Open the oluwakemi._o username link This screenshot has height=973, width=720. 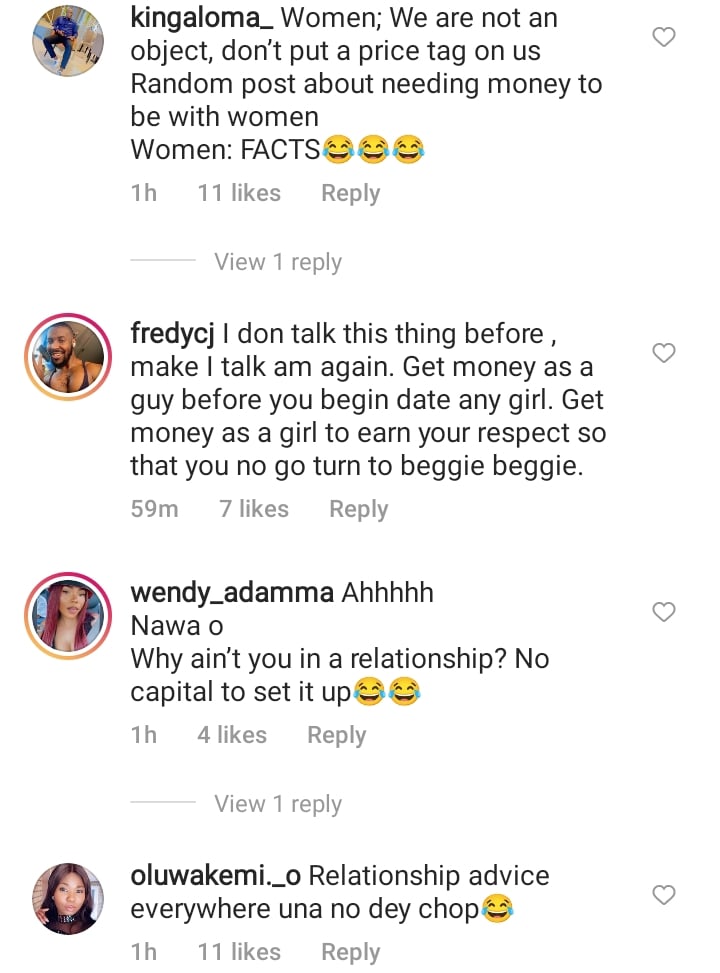[x=215, y=876]
